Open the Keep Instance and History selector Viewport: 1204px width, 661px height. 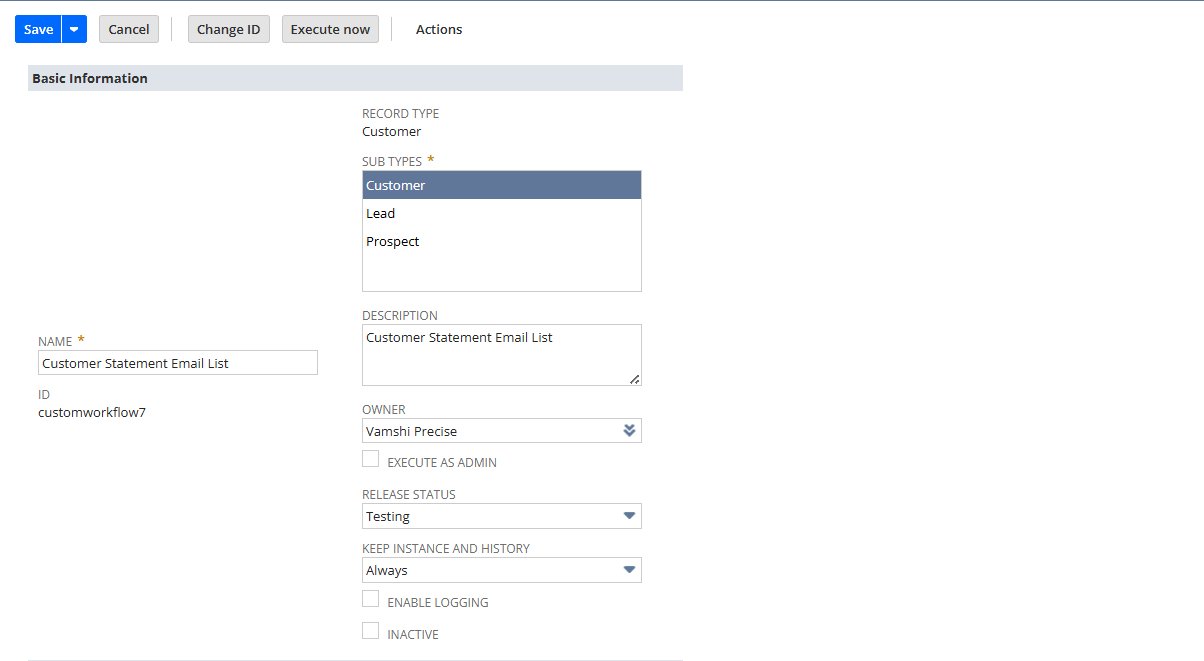pyautogui.click(x=500, y=569)
